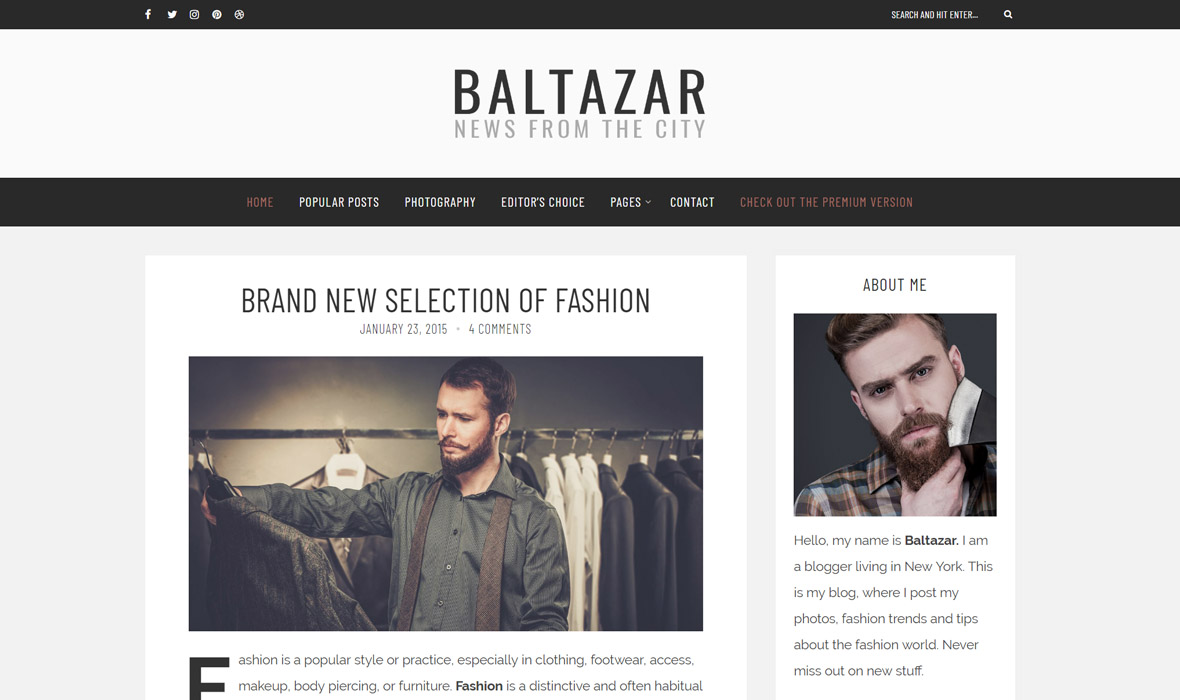Select Editor's Choice in navigation
This screenshot has width=1180, height=700.
point(543,202)
